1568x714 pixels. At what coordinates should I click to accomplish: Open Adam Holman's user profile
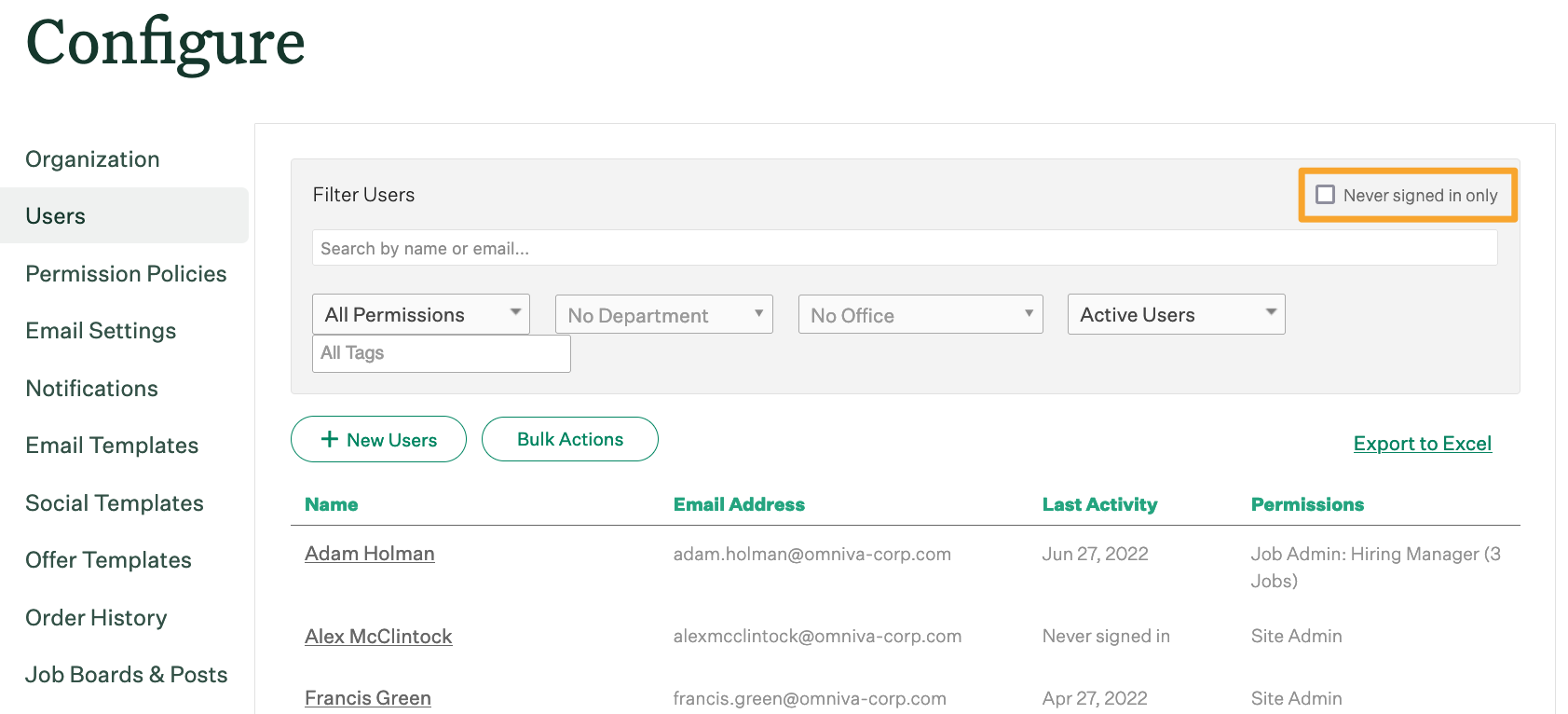[x=369, y=554]
